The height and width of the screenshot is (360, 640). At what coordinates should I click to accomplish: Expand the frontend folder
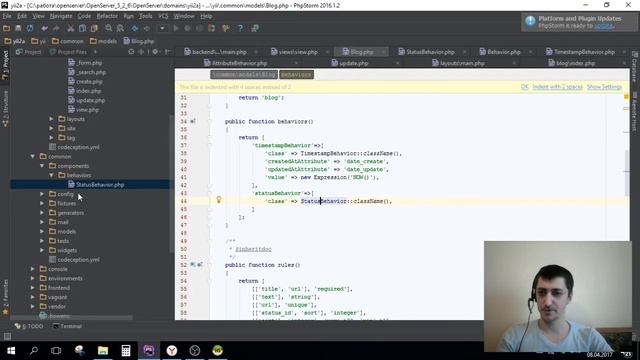coord(33,288)
